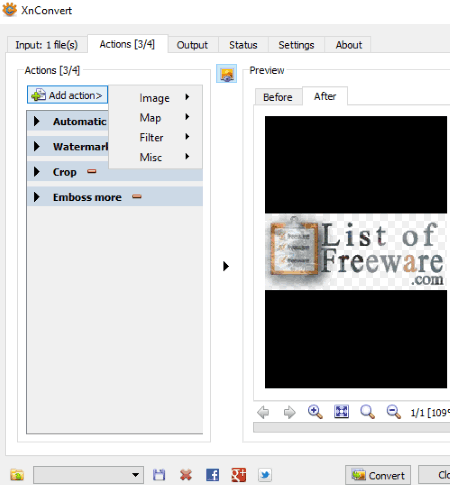Image resolution: width=450 pixels, height=485 pixels.
Task: Show the Before preview tab
Action: pyautogui.click(x=278, y=97)
